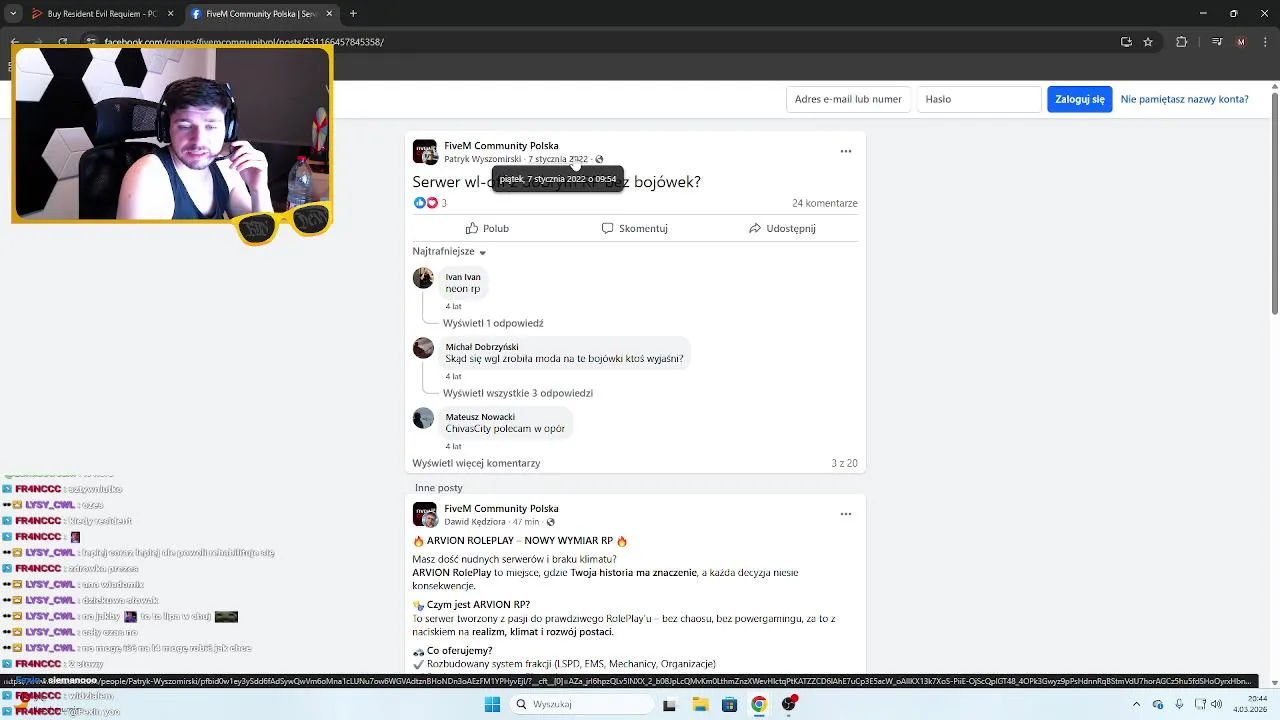This screenshot has width=1280, height=720.
Task: Expand Wyświetl 1 odpowiedź replies
Action: pyautogui.click(x=493, y=323)
